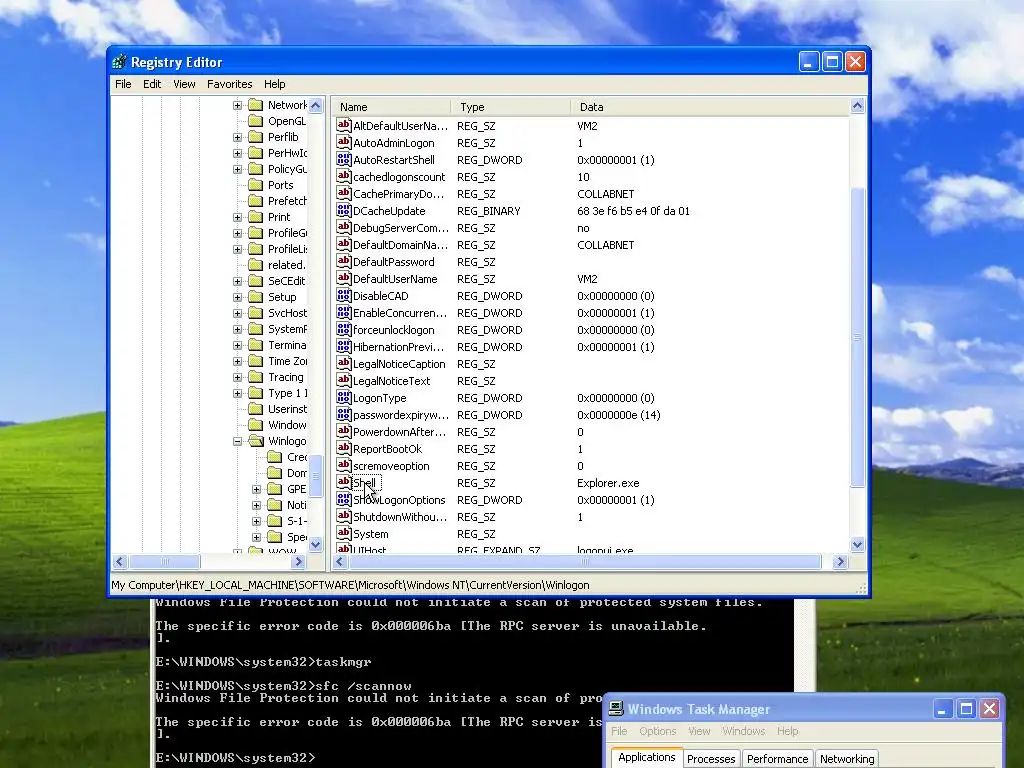Click the Registry Editor title bar icon

tap(120, 62)
